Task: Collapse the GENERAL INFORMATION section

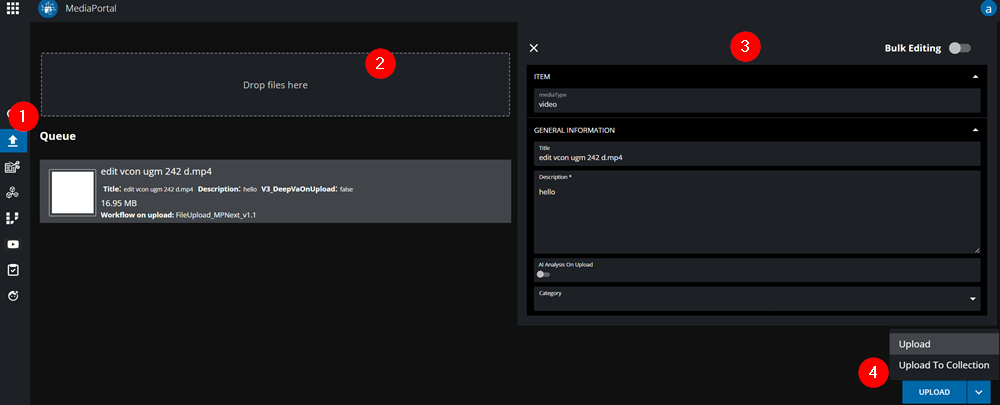Action: pos(975,130)
